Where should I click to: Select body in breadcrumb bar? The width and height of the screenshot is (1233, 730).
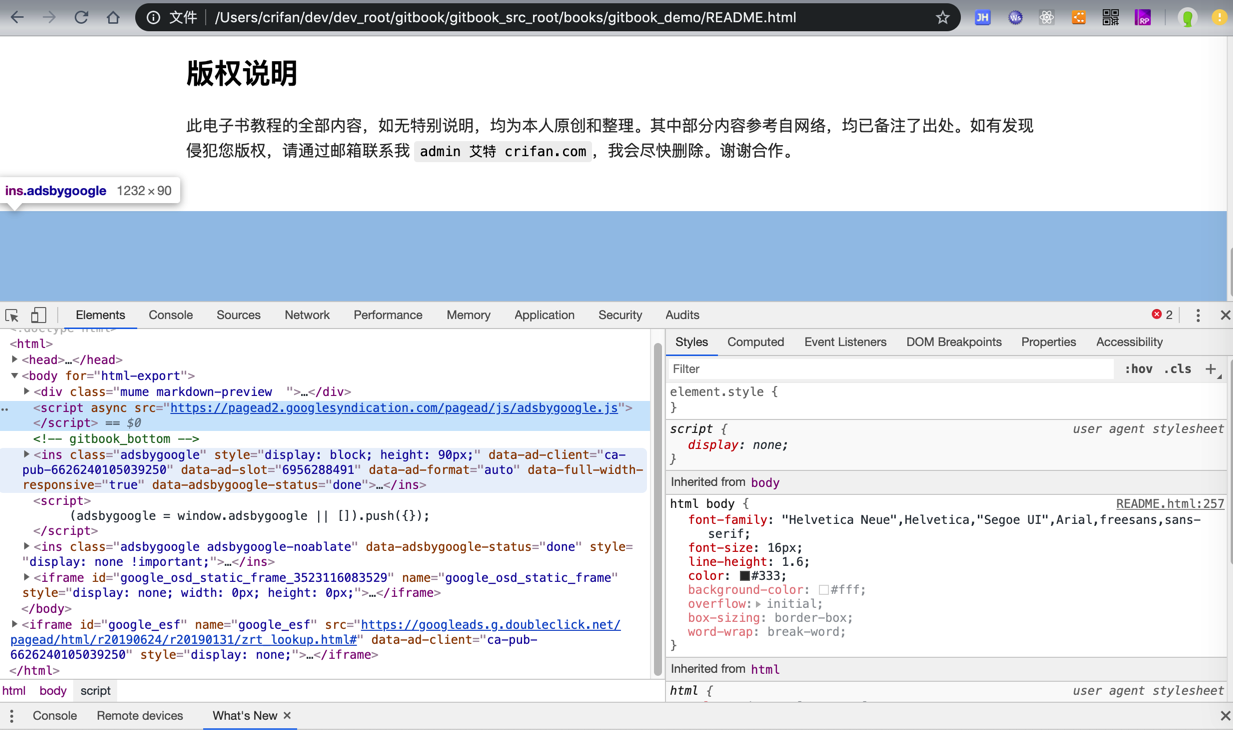53,691
